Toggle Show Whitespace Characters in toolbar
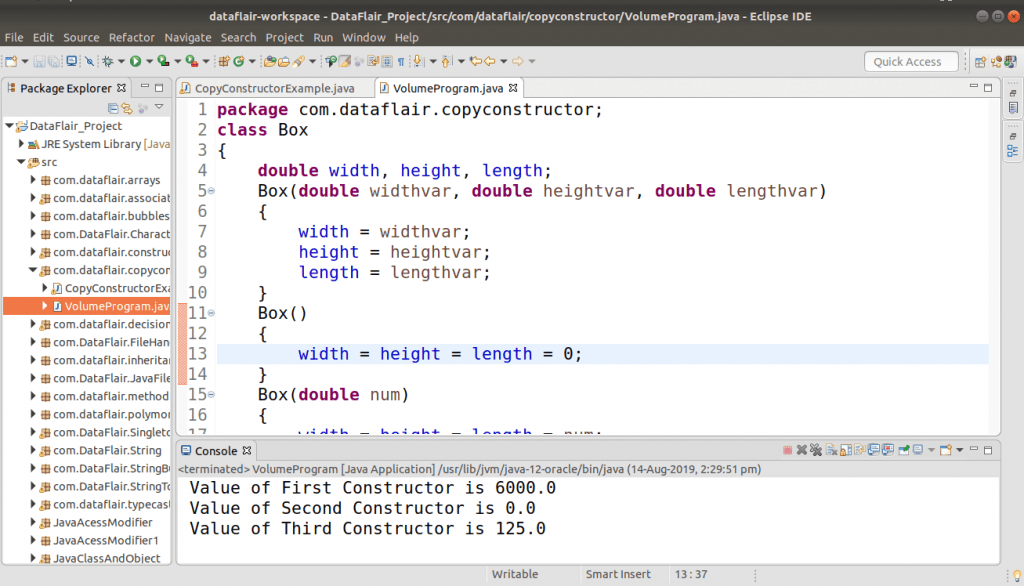This screenshot has height=586, width=1024. tap(401, 61)
